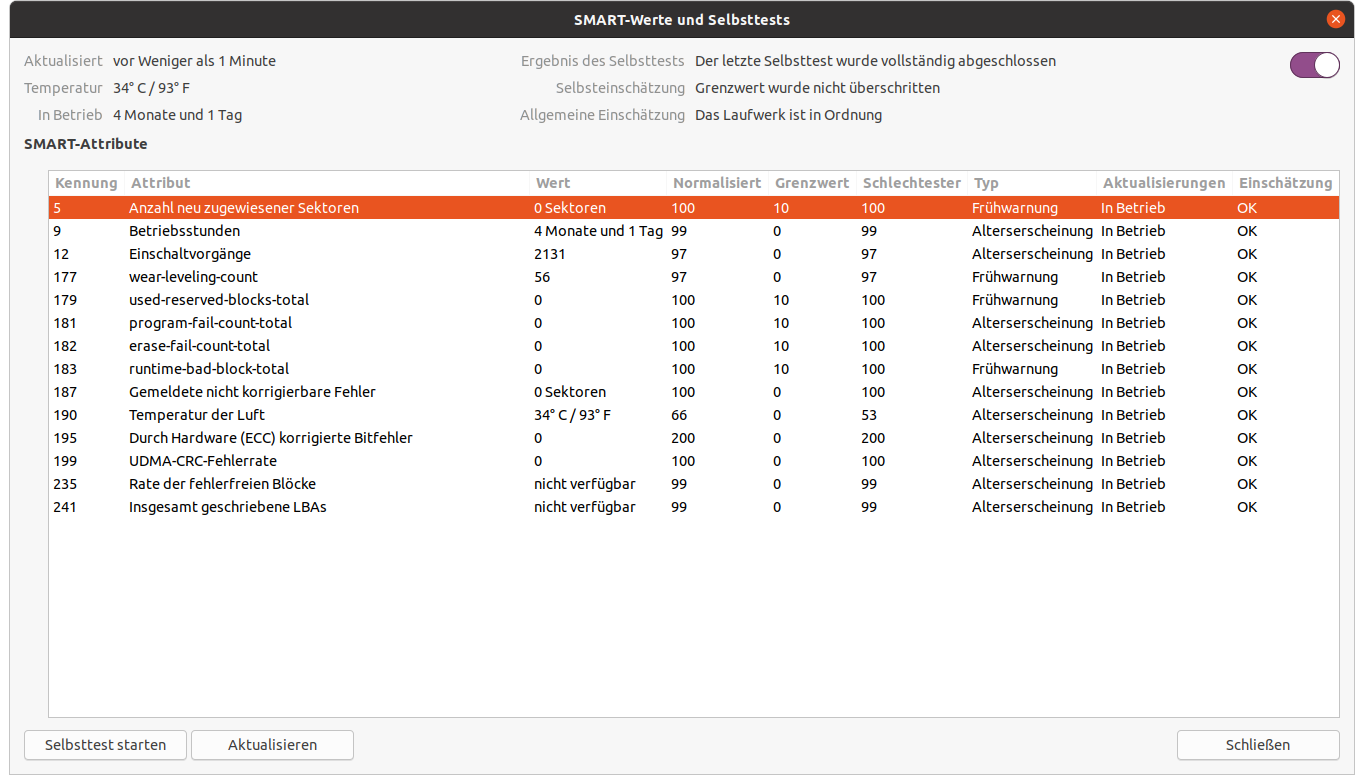Click the Aktualisieren button

[272, 745]
